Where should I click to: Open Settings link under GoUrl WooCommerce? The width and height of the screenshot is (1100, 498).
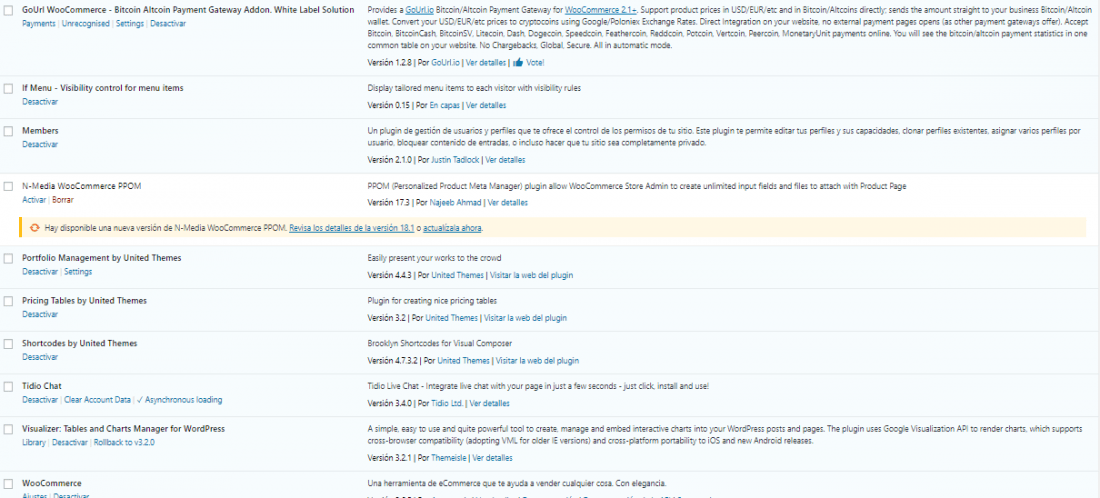coord(130,24)
